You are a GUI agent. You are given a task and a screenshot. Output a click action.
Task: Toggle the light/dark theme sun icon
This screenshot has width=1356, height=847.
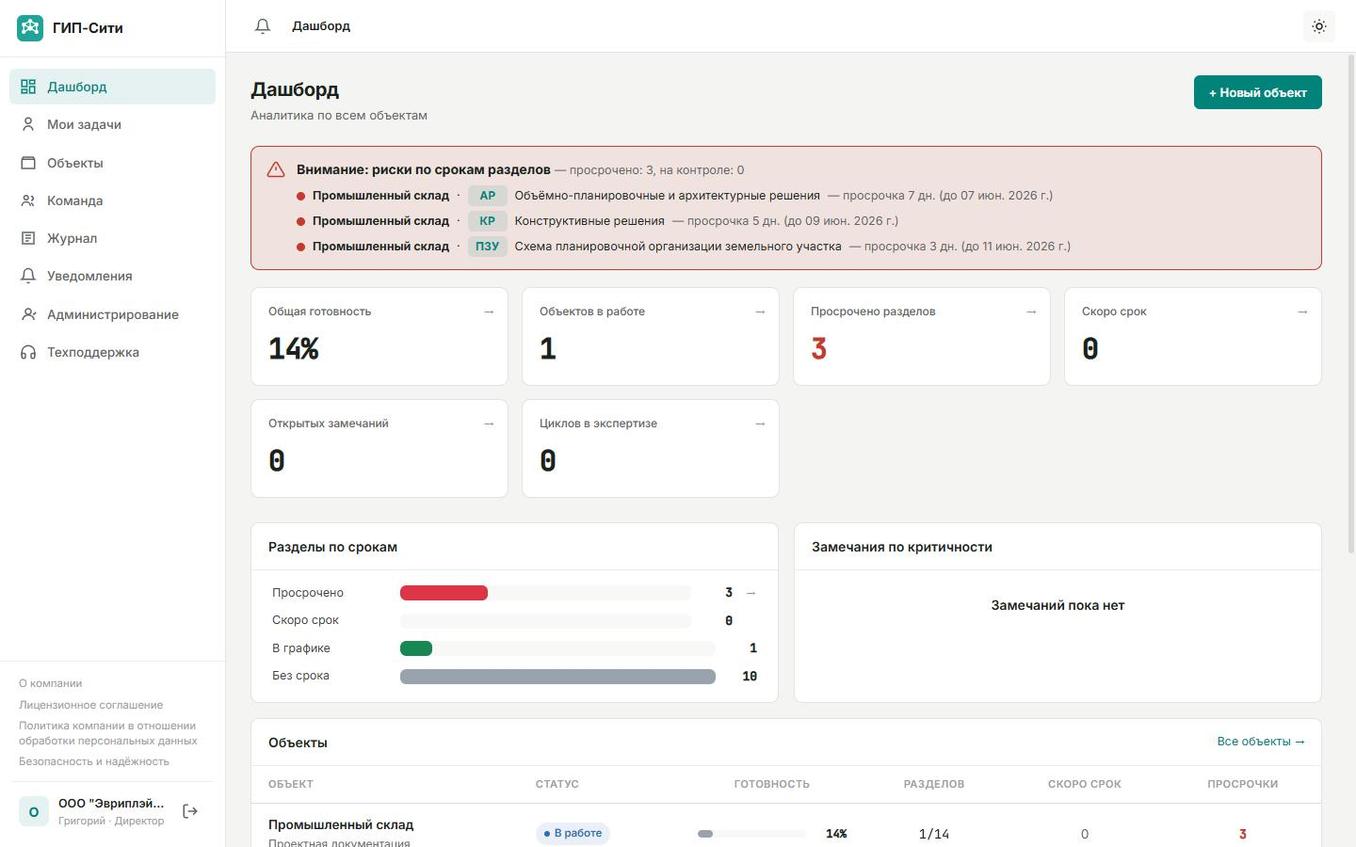1319,26
